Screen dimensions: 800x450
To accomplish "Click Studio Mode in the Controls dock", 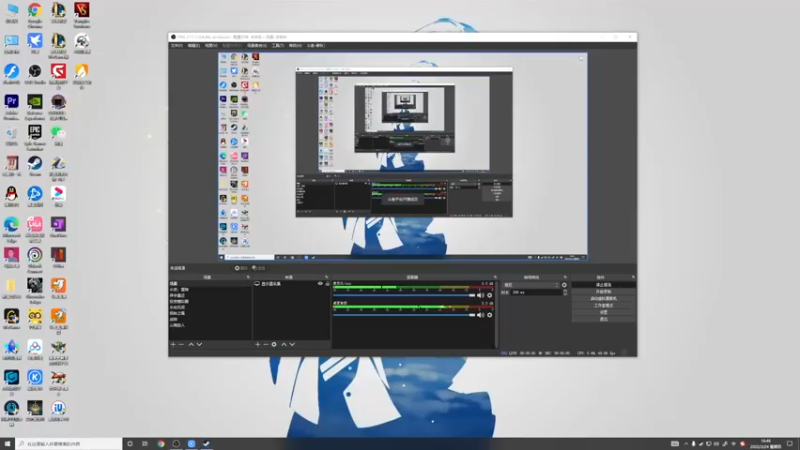I will pyautogui.click(x=604, y=305).
